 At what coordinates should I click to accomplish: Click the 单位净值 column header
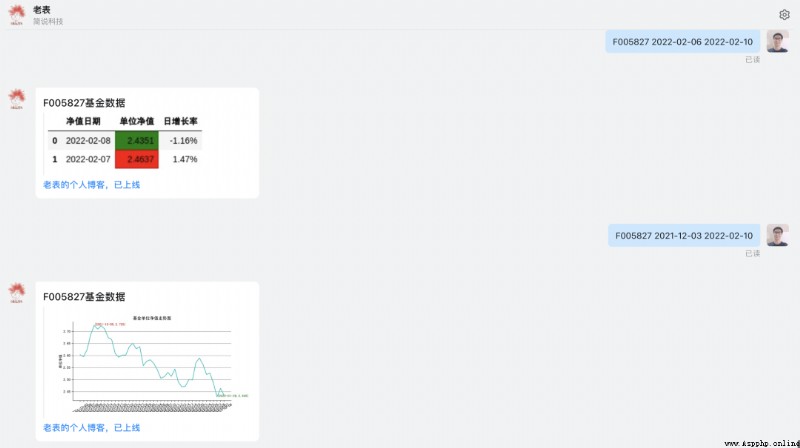coord(137,121)
